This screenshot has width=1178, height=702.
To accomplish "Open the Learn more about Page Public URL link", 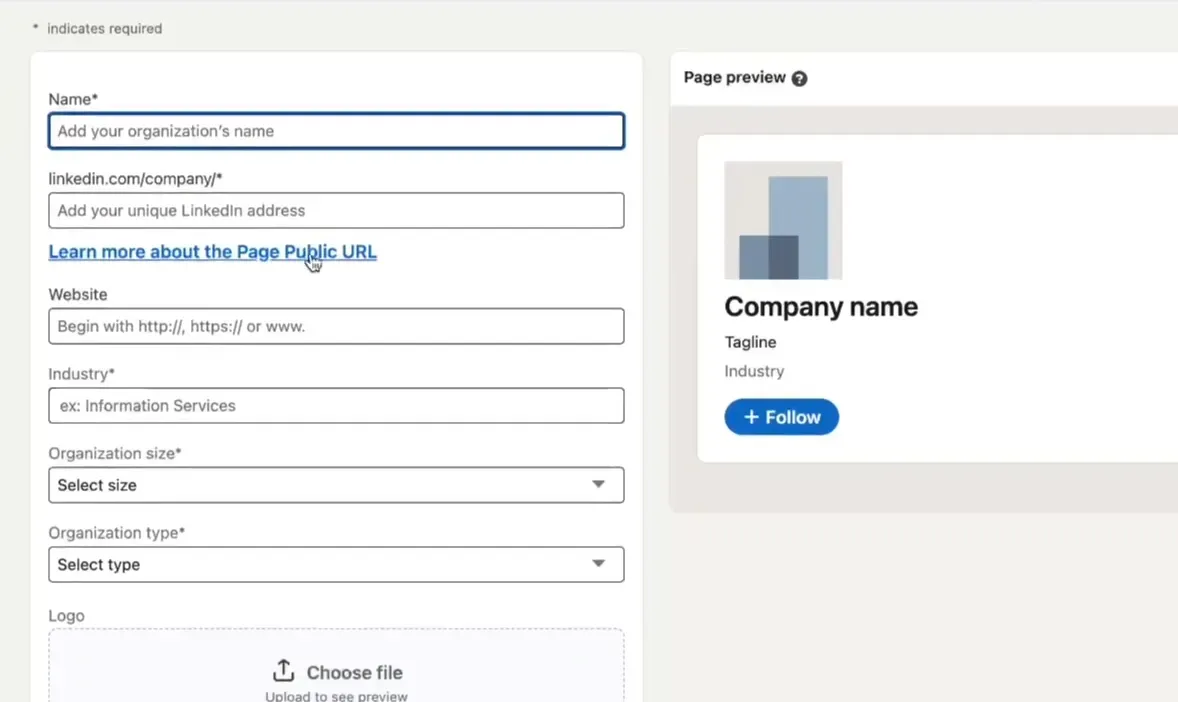I will click(x=212, y=252).
